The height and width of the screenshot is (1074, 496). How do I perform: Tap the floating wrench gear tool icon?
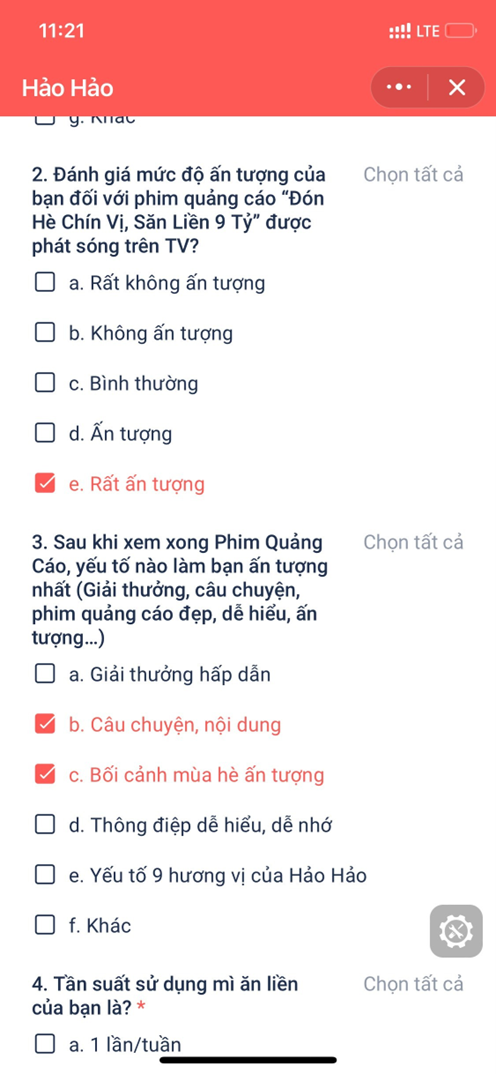click(x=456, y=931)
